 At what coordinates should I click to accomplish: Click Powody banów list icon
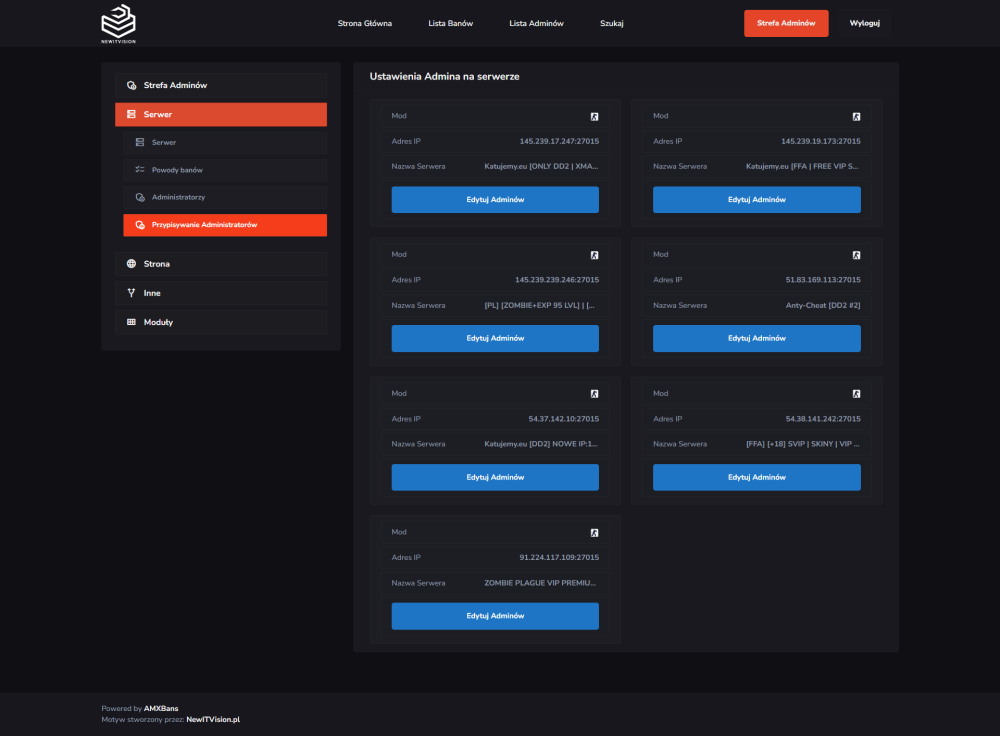click(140, 170)
